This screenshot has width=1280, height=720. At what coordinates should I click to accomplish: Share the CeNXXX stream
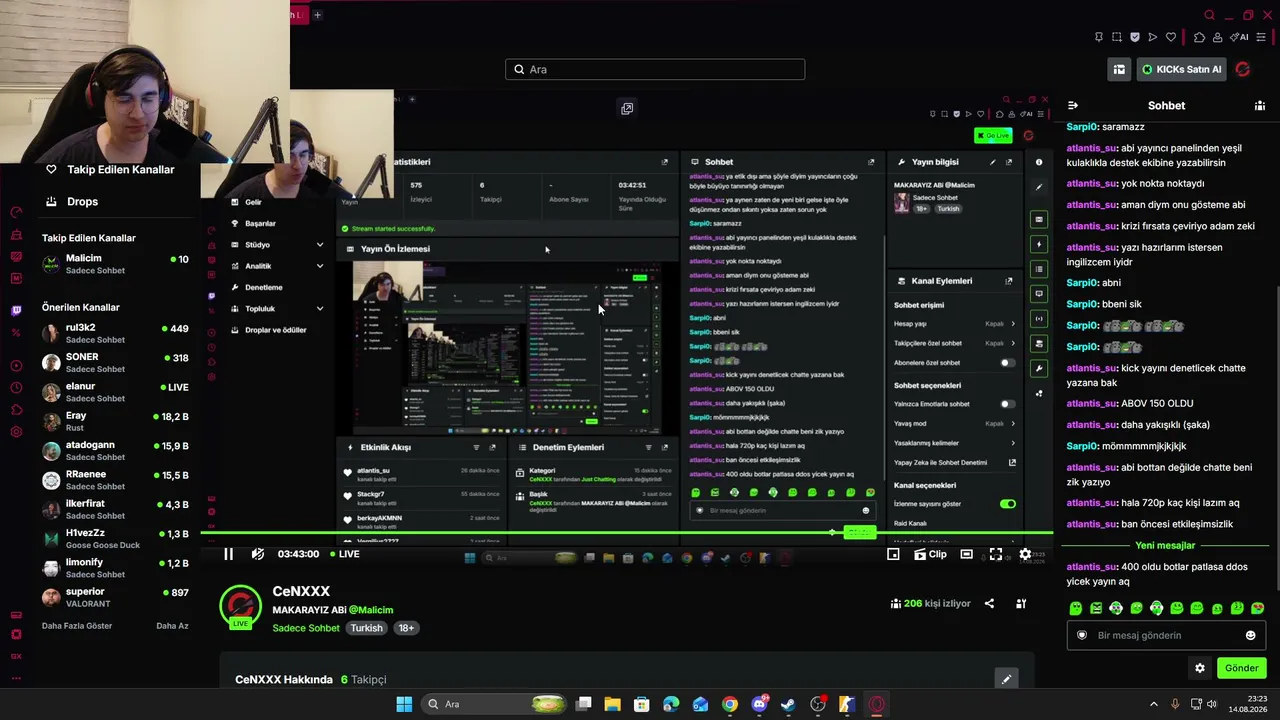pos(989,603)
